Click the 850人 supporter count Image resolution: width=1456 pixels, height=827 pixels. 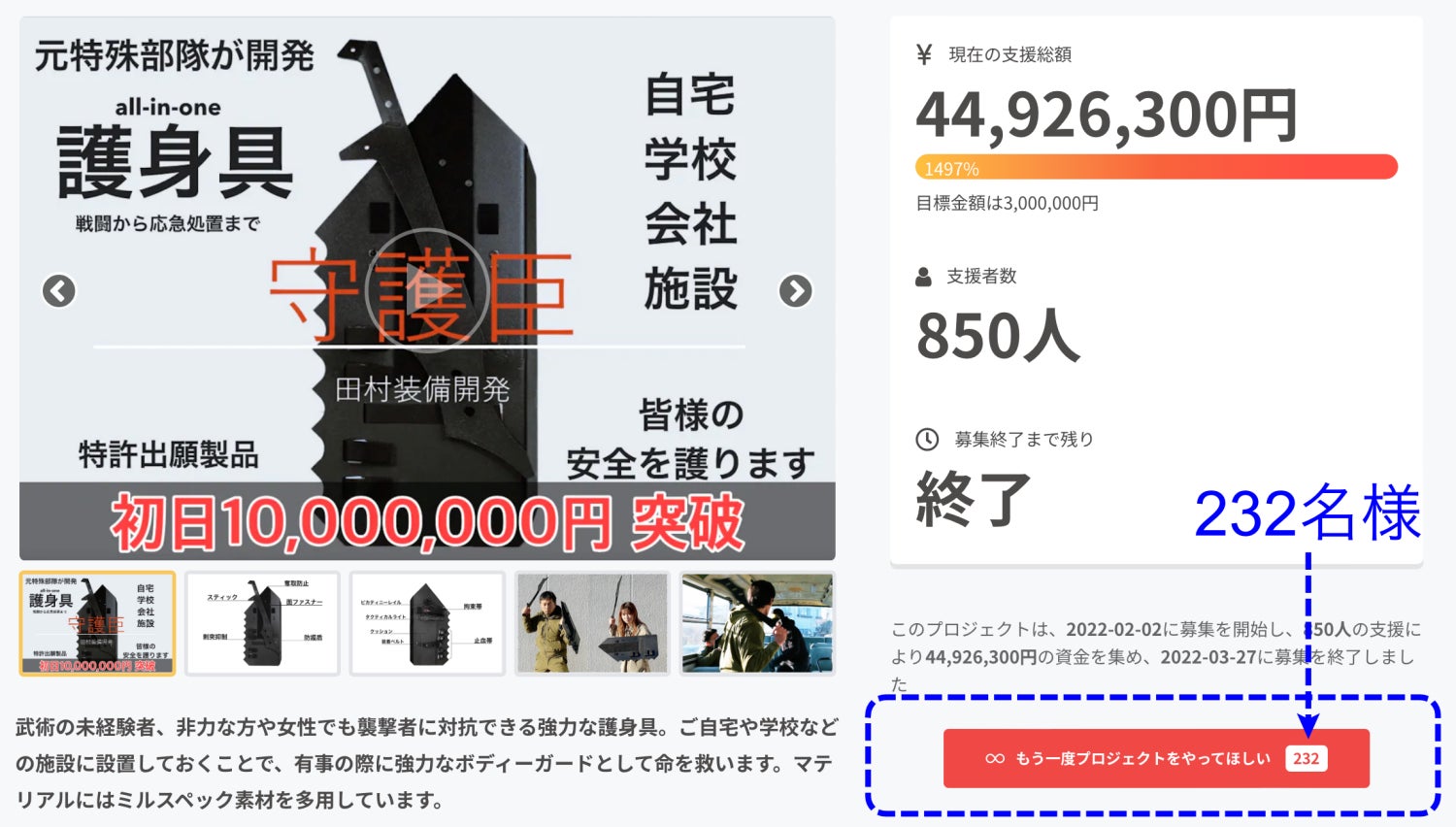pos(998,336)
